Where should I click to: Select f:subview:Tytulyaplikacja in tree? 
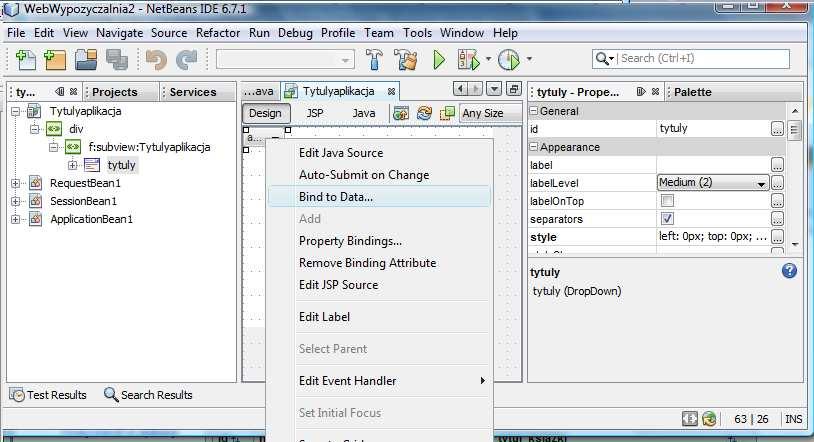pos(150,147)
